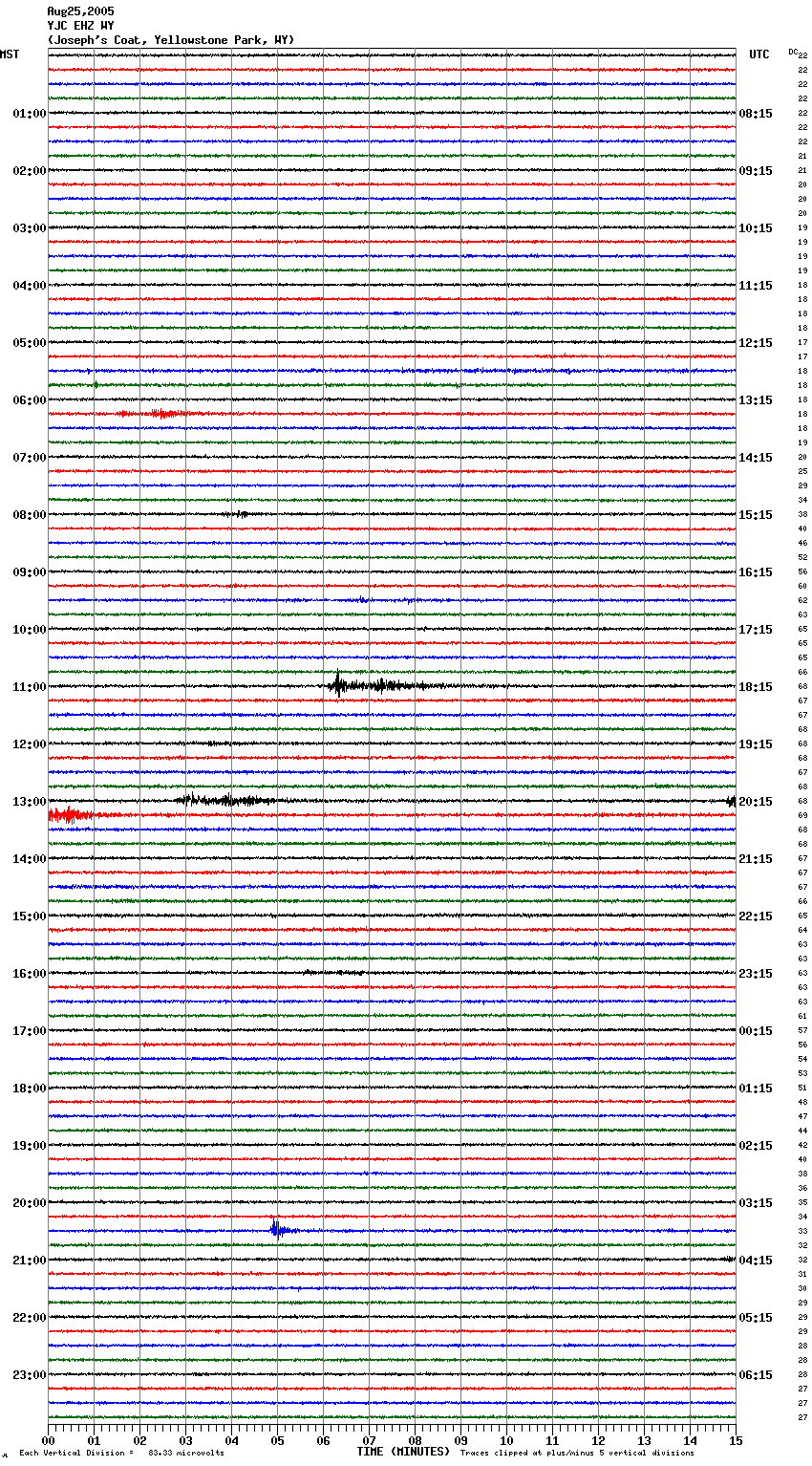Viewport: 812px width, 1466px height.
Task: Click the 00:15 UTC time label
Action: click(x=756, y=1031)
